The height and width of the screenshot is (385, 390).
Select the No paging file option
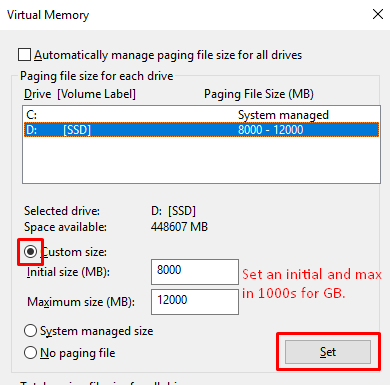coord(30,353)
